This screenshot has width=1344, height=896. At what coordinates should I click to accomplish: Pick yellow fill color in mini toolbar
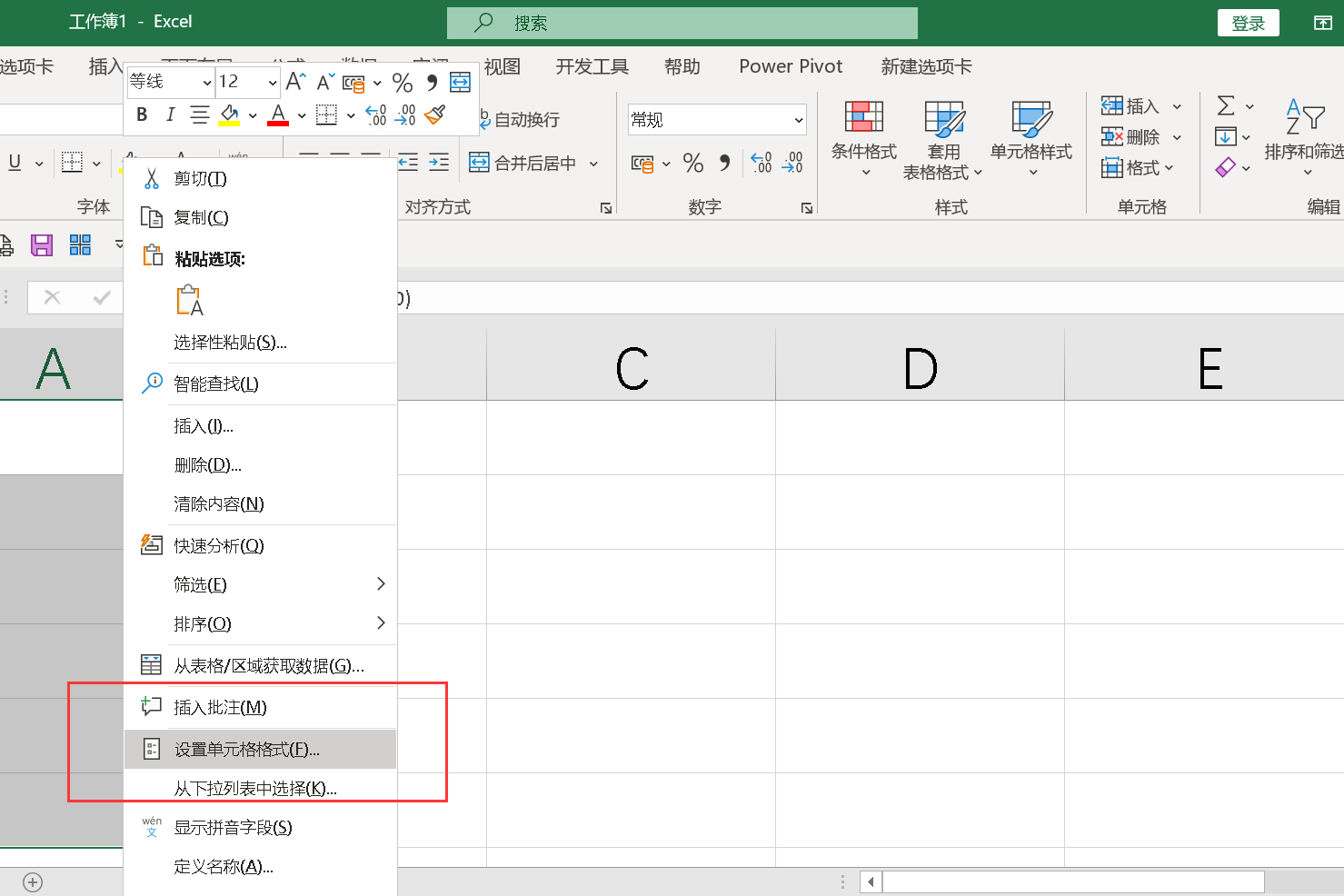229,115
